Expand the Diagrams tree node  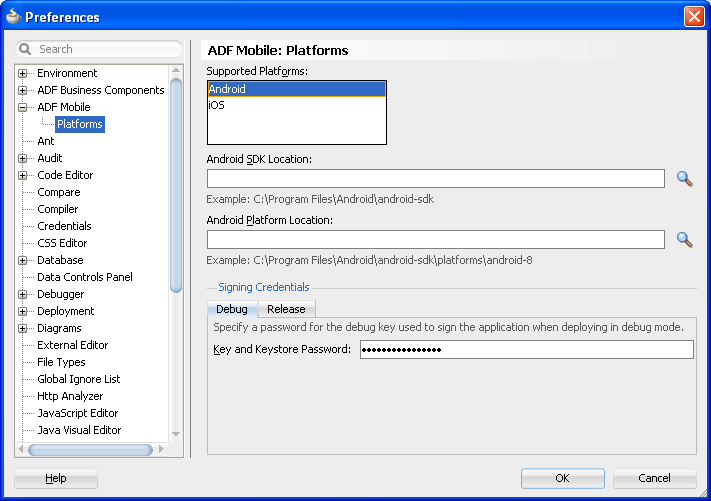point(22,328)
